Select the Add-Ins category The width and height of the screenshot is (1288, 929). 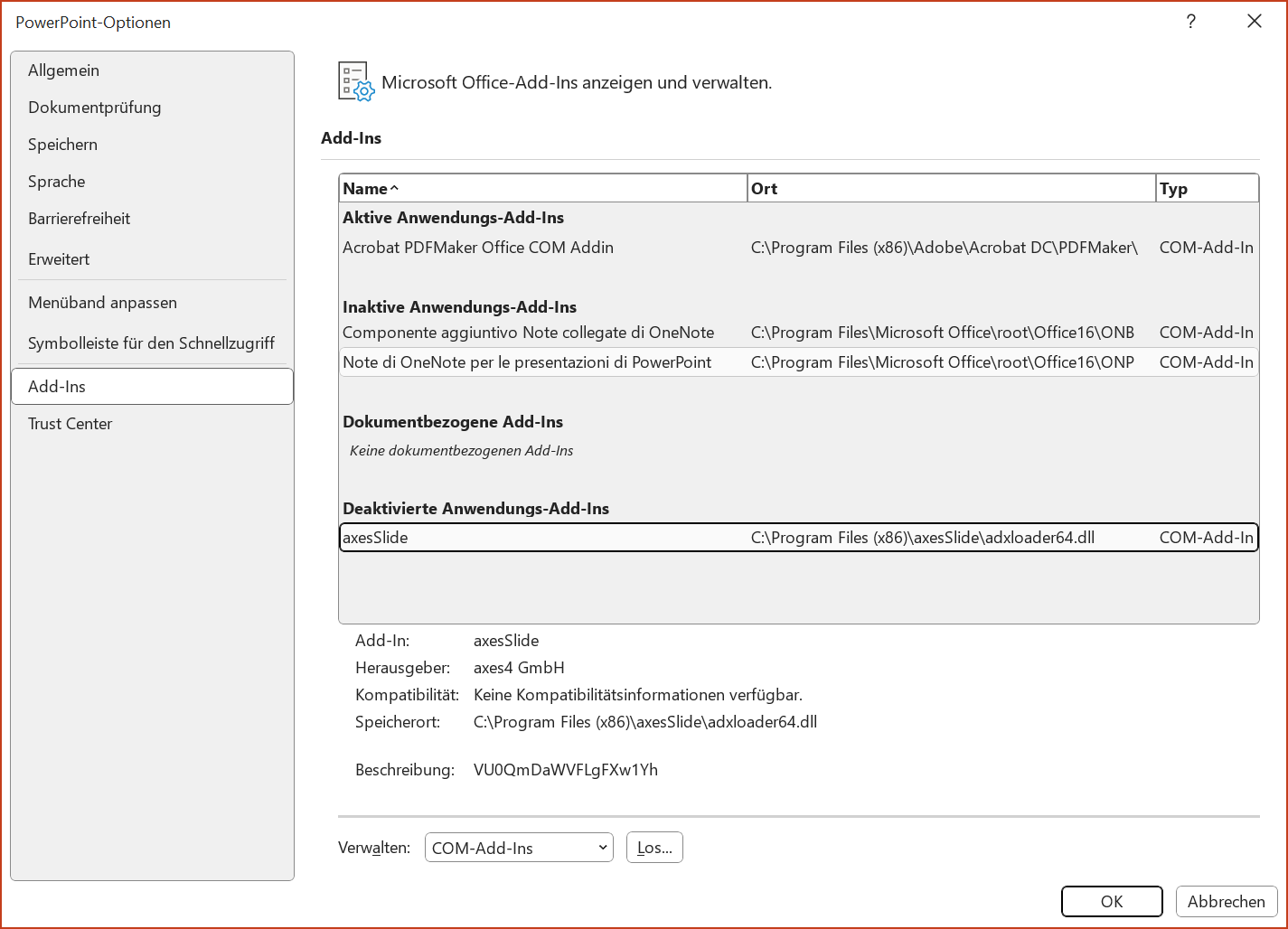click(152, 387)
